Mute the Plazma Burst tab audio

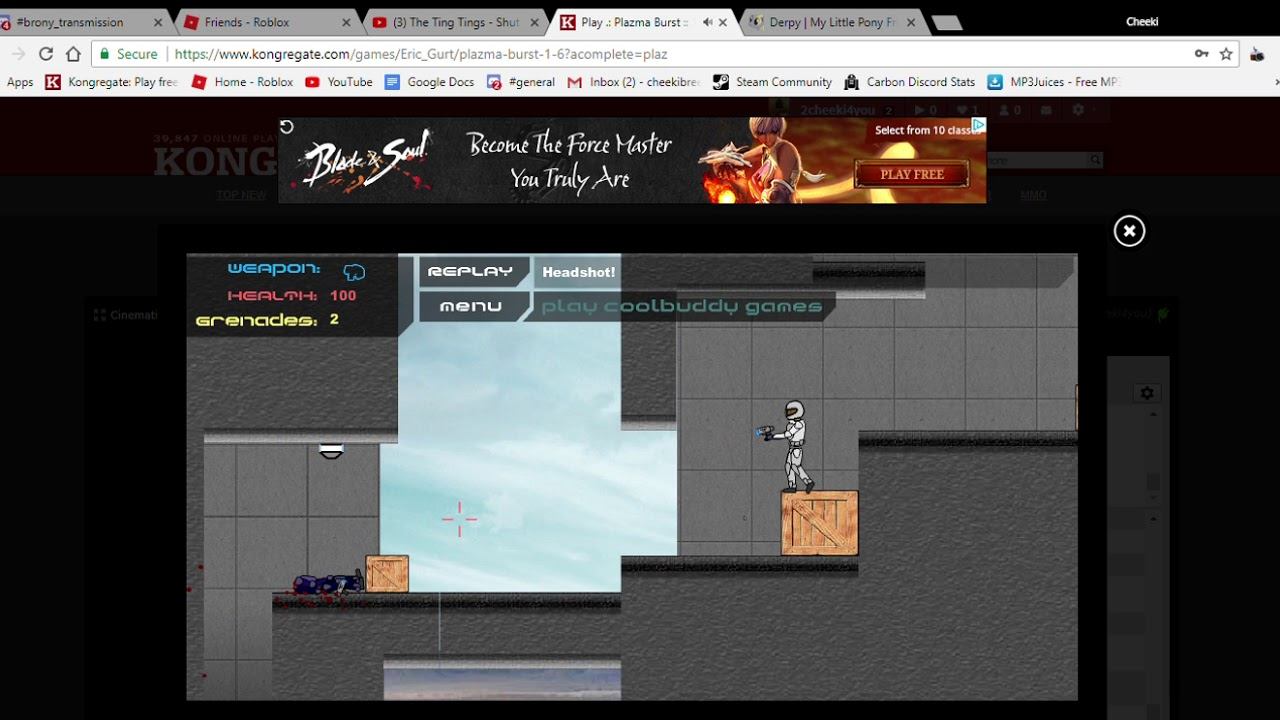pyautogui.click(x=708, y=22)
